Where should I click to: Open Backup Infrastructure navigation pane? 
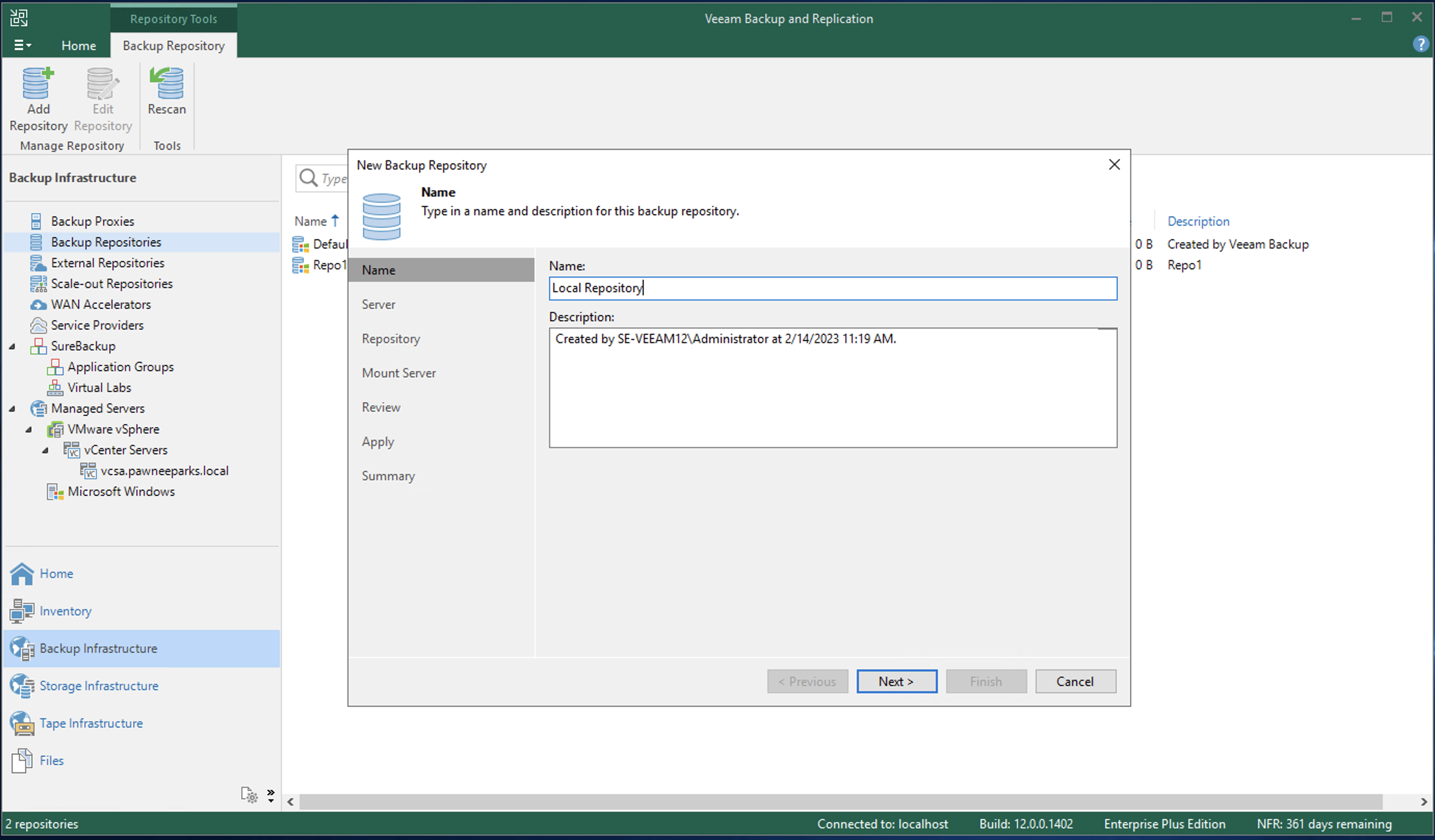[x=141, y=649]
